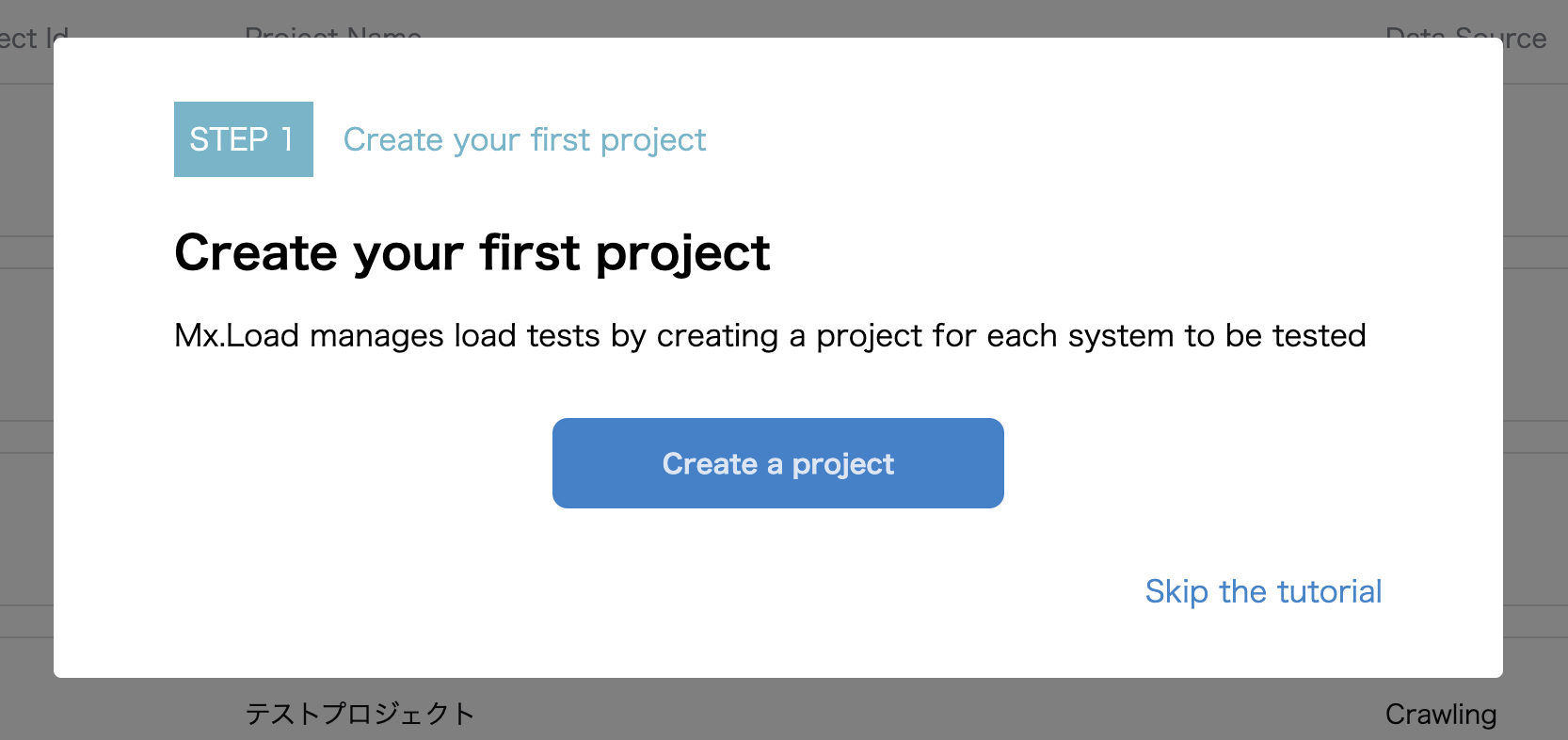Viewport: 1568px width, 740px height.
Task: Click the Mx.Load description sentence
Action: click(x=770, y=335)
